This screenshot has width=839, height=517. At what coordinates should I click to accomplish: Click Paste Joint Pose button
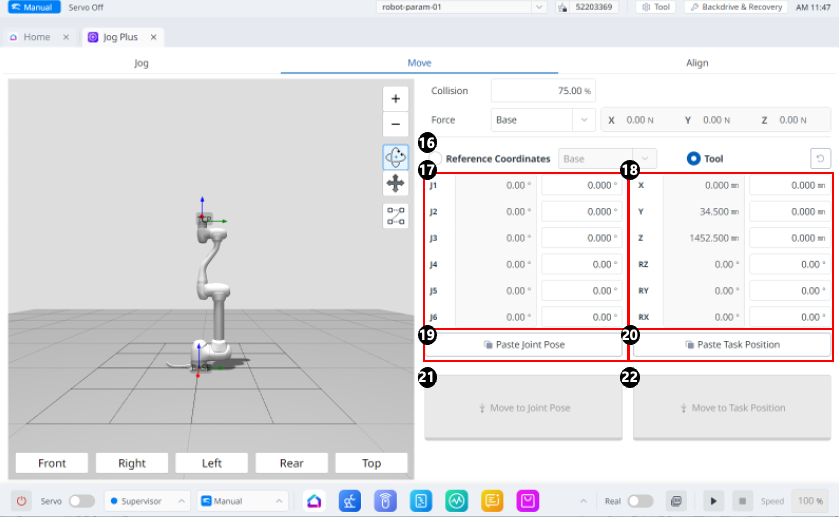(524, 345)
